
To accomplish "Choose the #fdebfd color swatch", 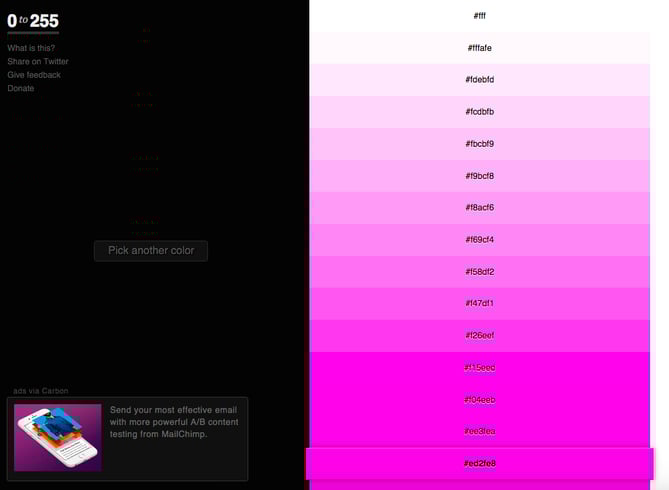I will (x=480, y=80).
